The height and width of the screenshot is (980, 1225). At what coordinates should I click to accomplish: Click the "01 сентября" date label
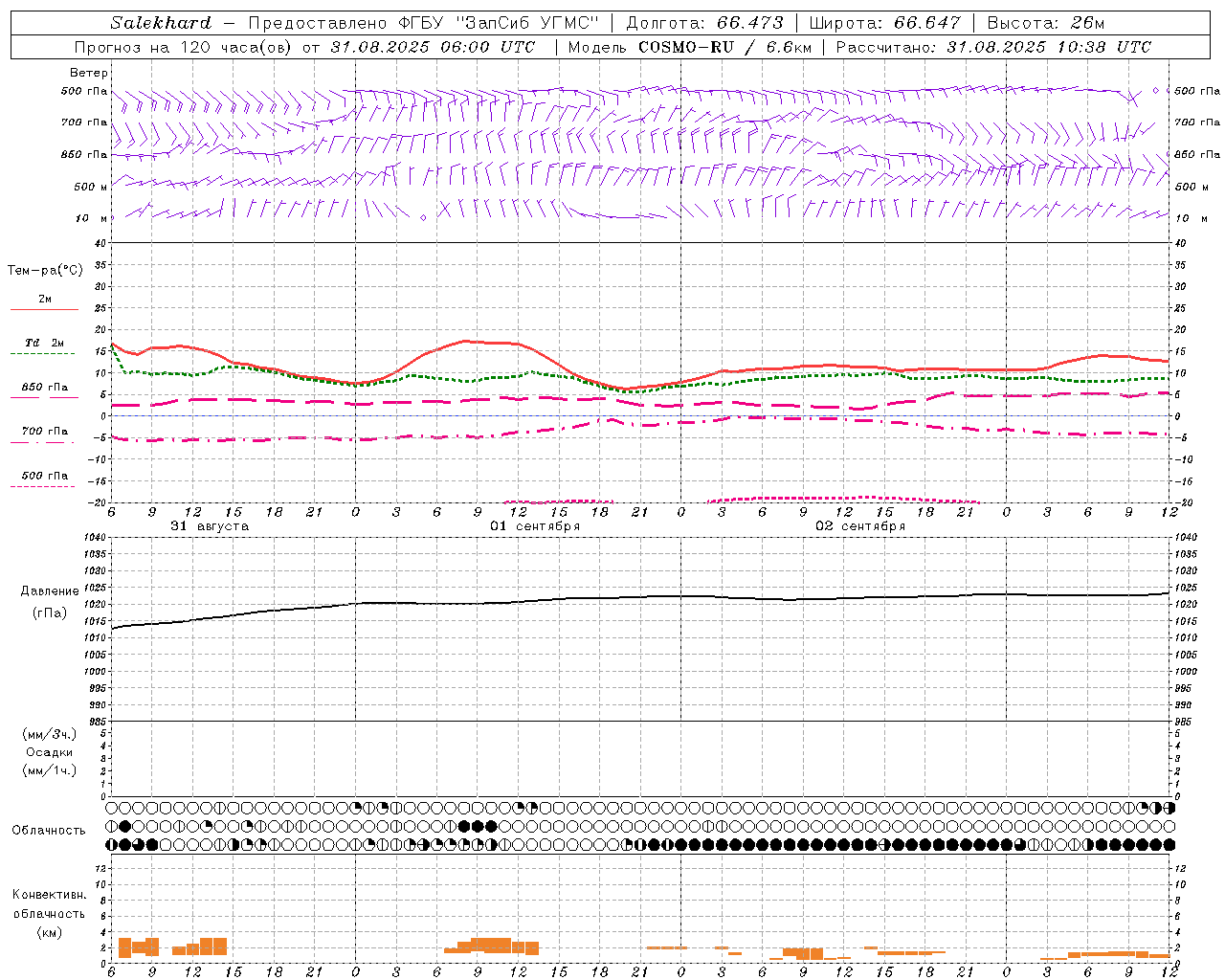[535, 526]
